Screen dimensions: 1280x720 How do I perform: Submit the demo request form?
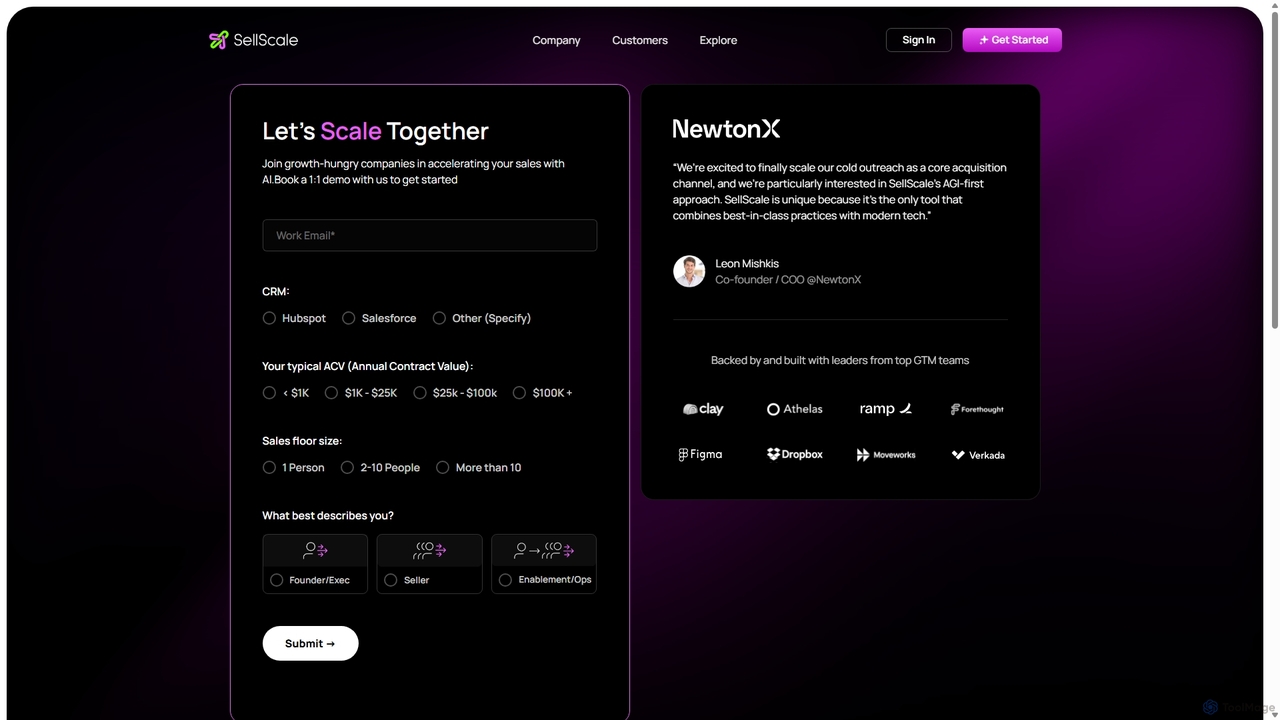point(310,643)
